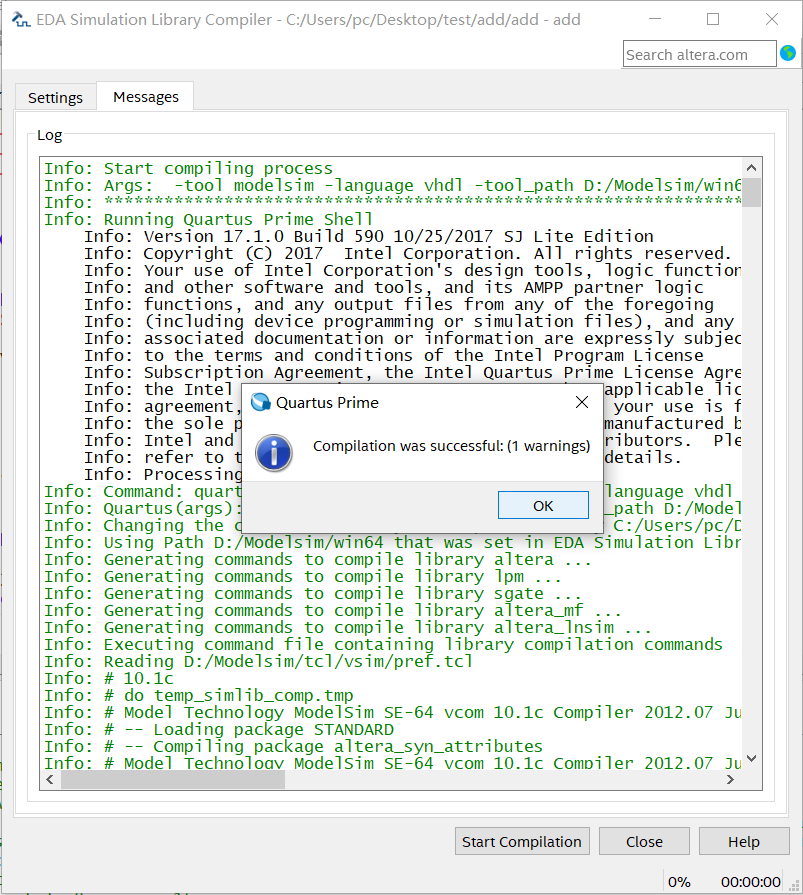Close the EDA Simulation Library Compiler window

pyautogui.click(x=772, y=19)
